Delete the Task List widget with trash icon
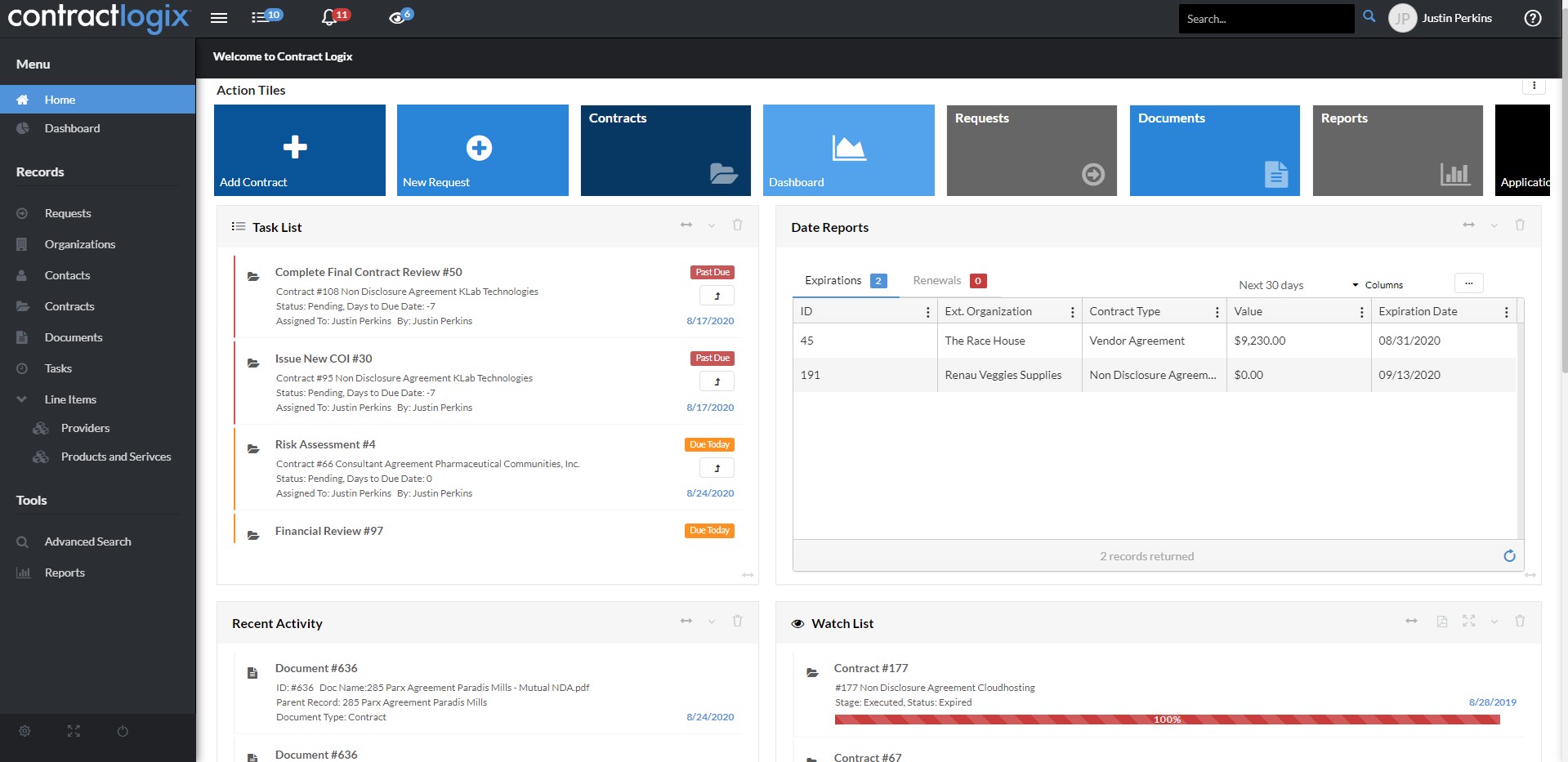Image resolution: width=1568 pixels, height=762 pixels. pyautogui.click(x=737, y=225)
